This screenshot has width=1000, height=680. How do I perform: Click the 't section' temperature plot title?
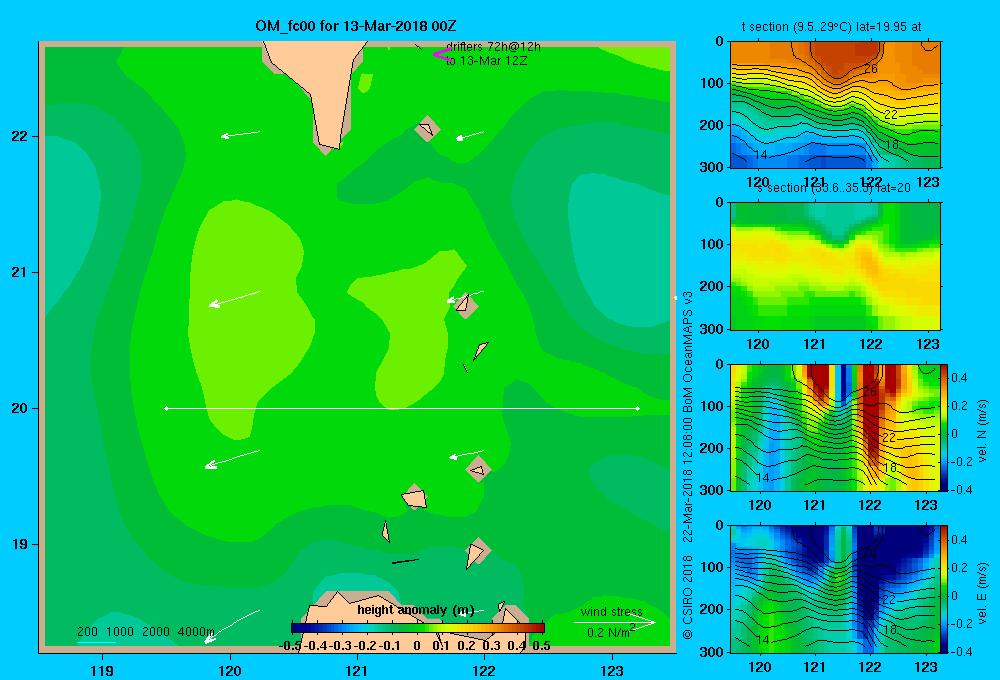tap(831, 27)
